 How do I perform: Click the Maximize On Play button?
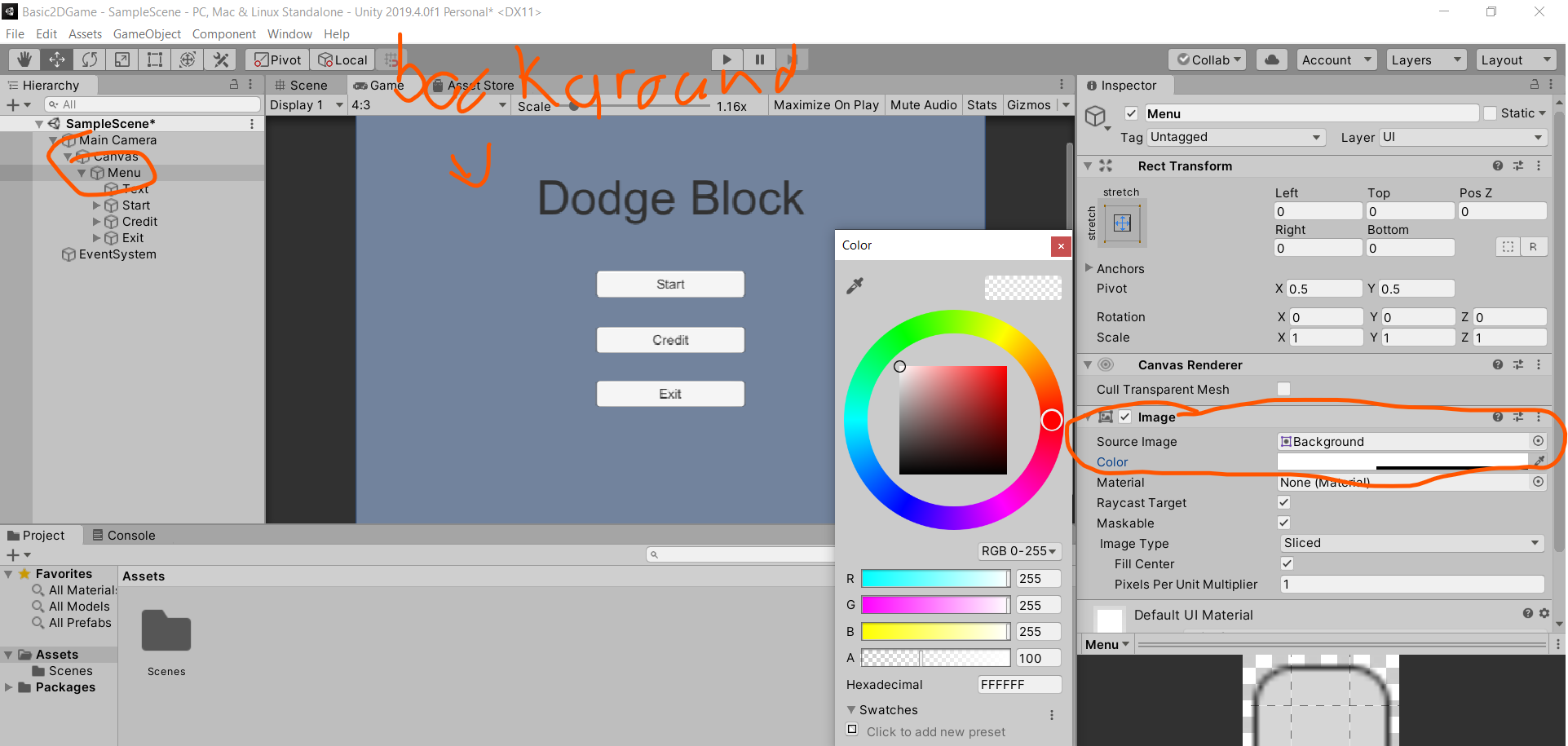point(825,104)
